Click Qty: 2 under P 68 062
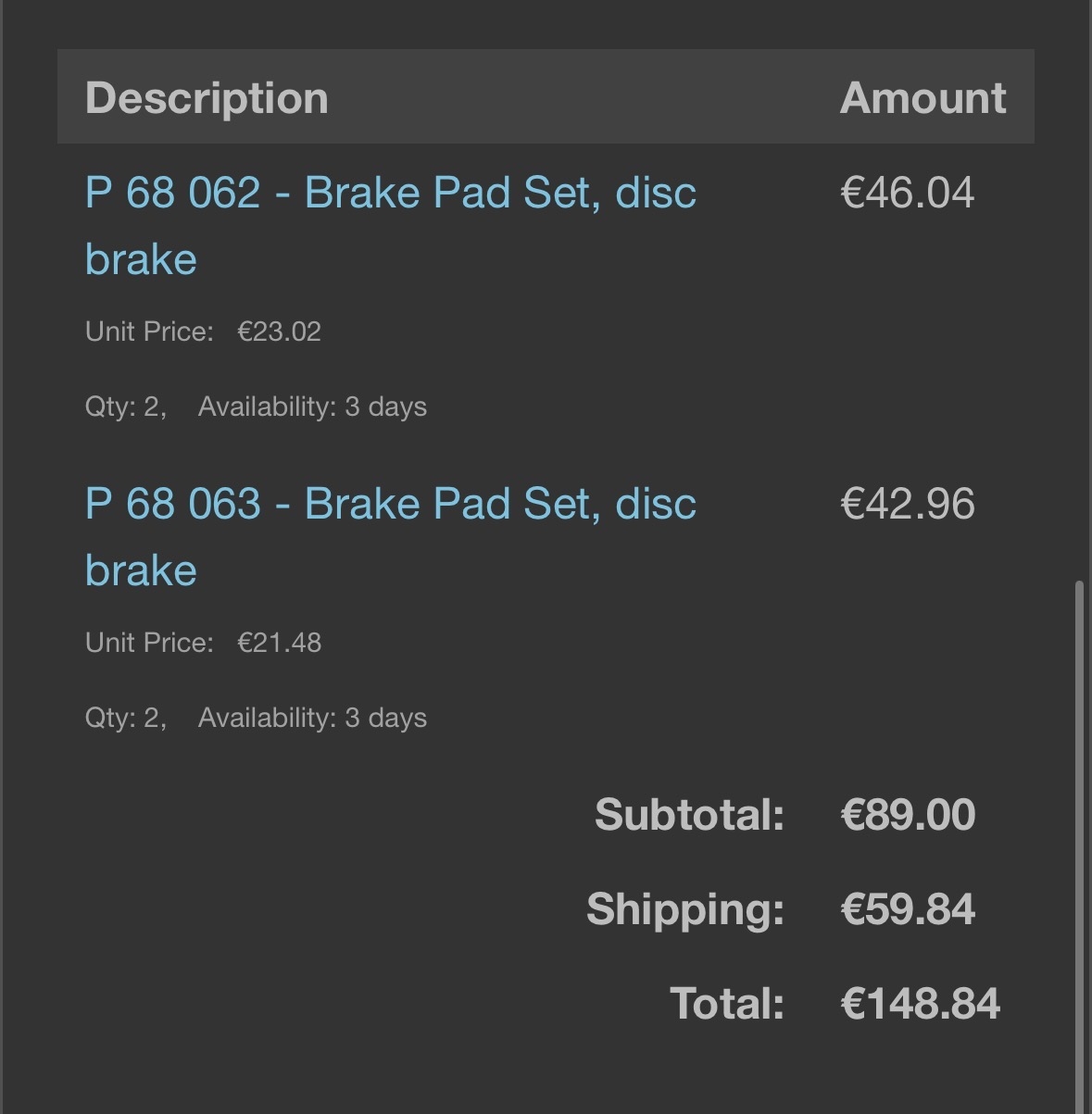 coord(125,407)
